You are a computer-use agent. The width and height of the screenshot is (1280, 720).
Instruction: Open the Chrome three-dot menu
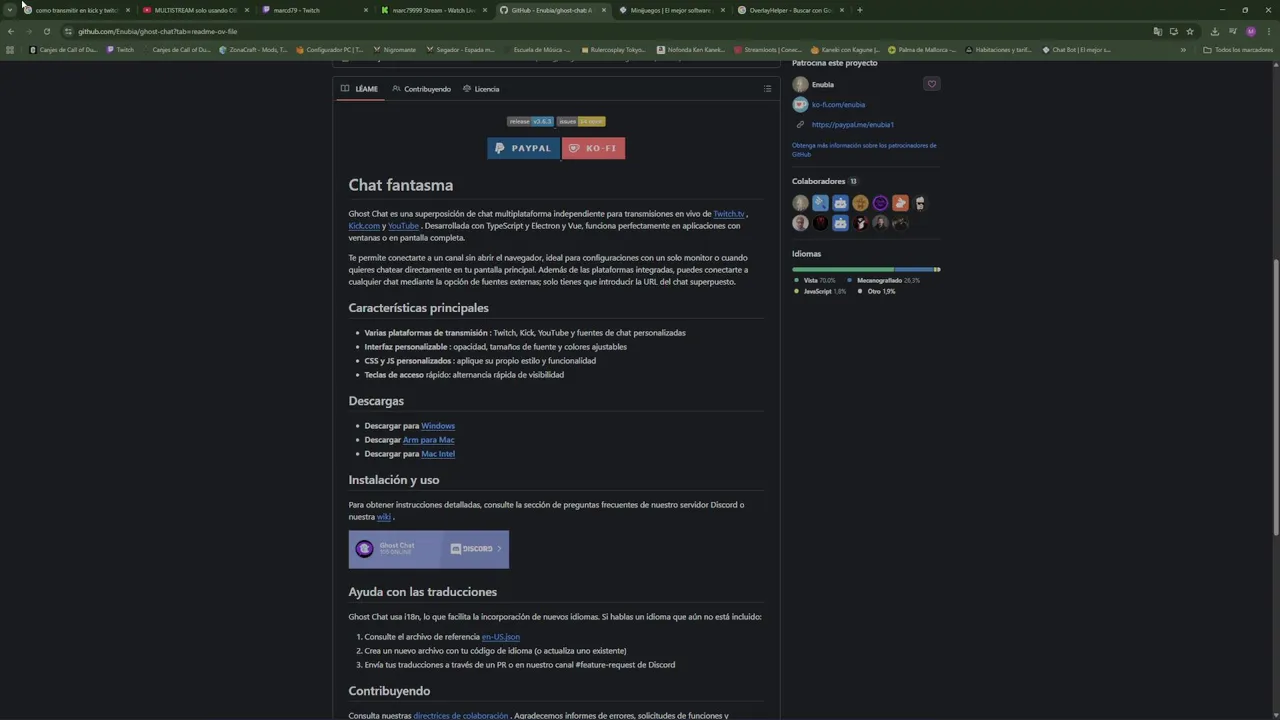(x=1268, y=31)
